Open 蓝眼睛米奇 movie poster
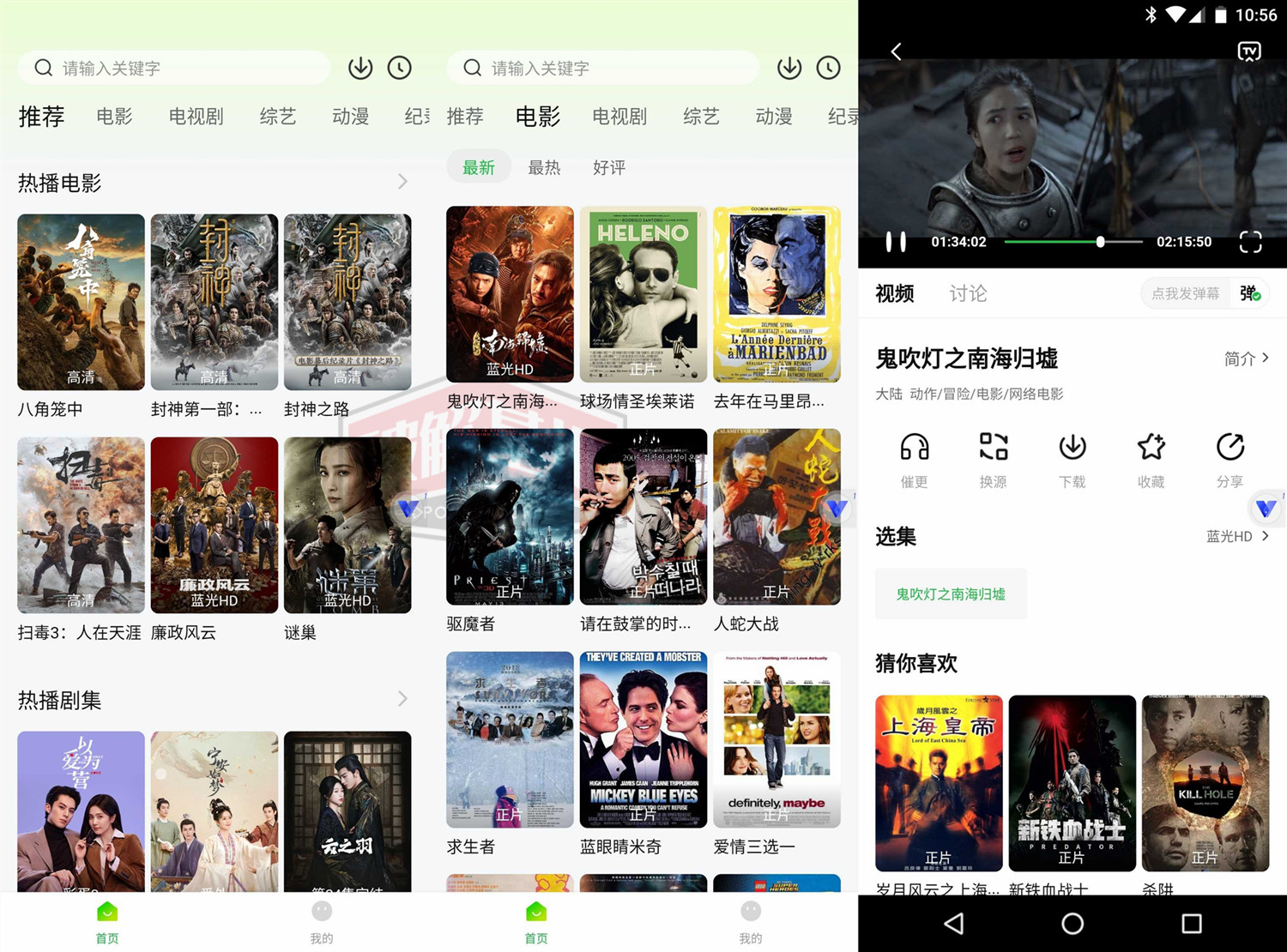The image size is (1287, 952). [x=643, y=740]
